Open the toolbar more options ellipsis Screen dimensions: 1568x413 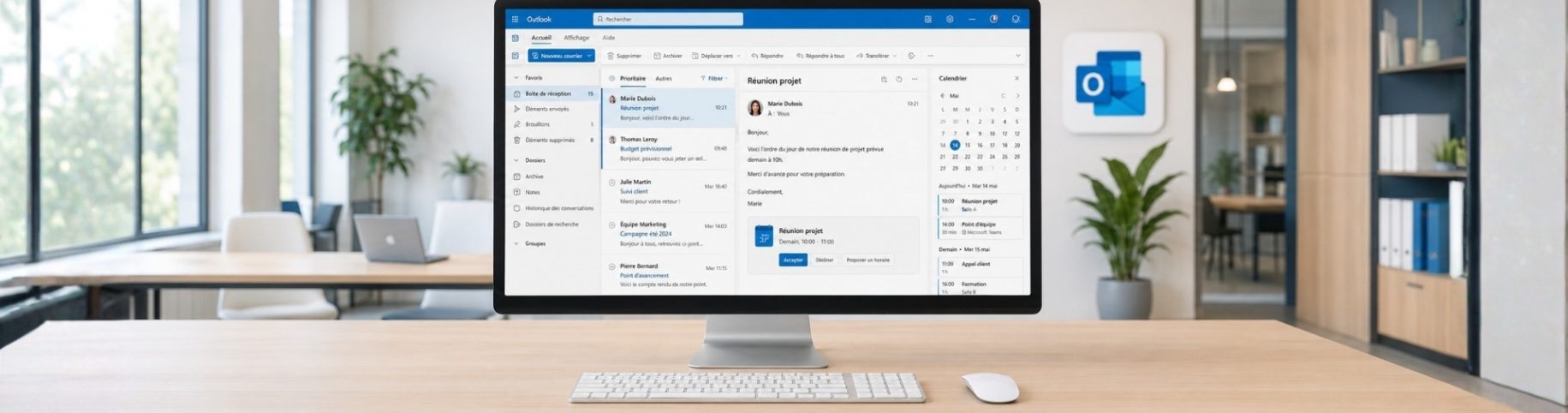[931, 56]
